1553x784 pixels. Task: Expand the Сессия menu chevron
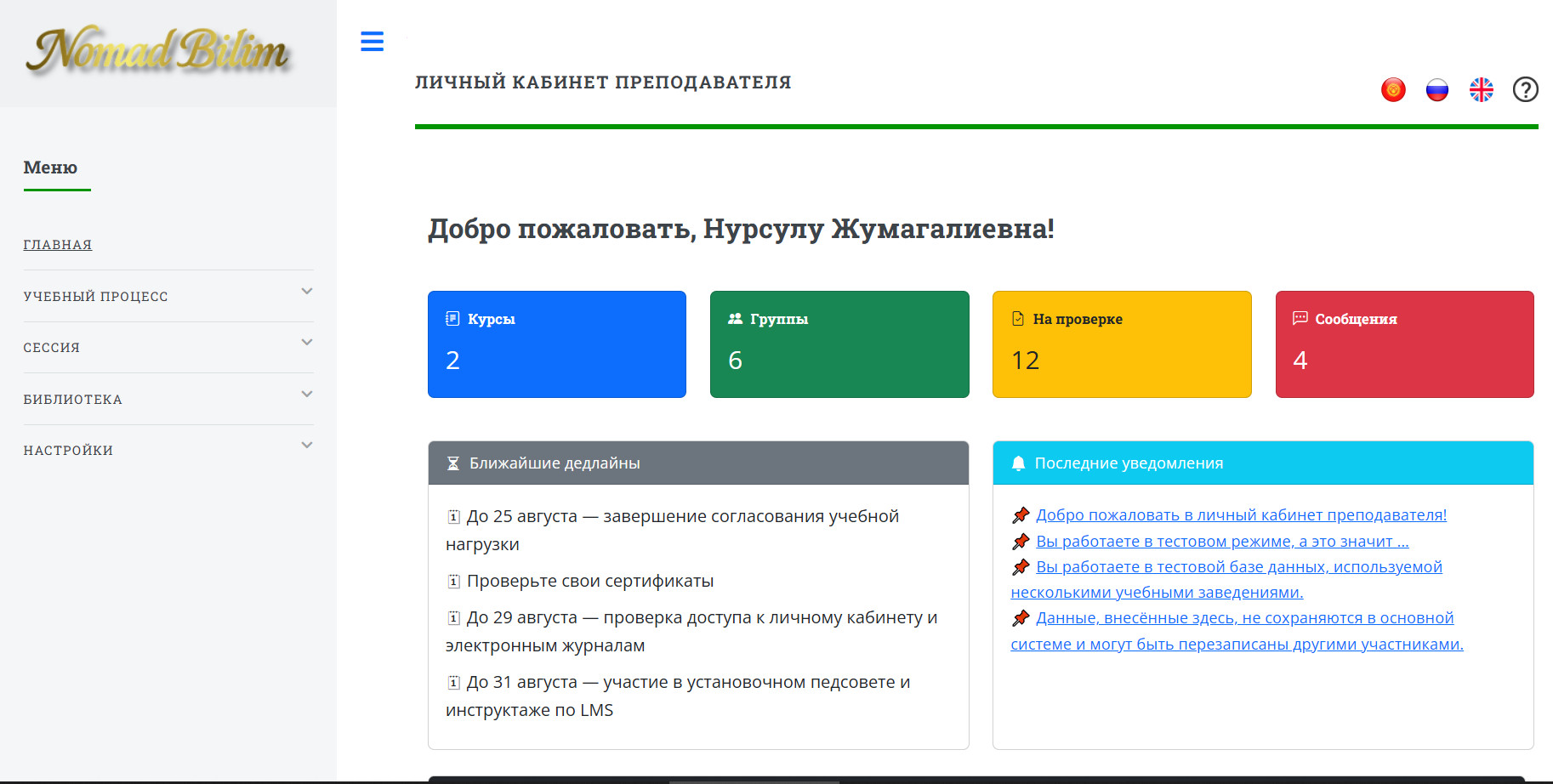pyautogui.click(x=307, y=343)
